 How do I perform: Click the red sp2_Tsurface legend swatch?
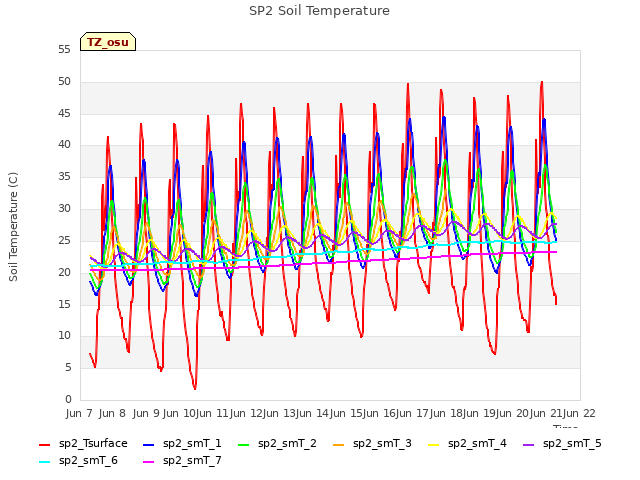coord(44,444)
